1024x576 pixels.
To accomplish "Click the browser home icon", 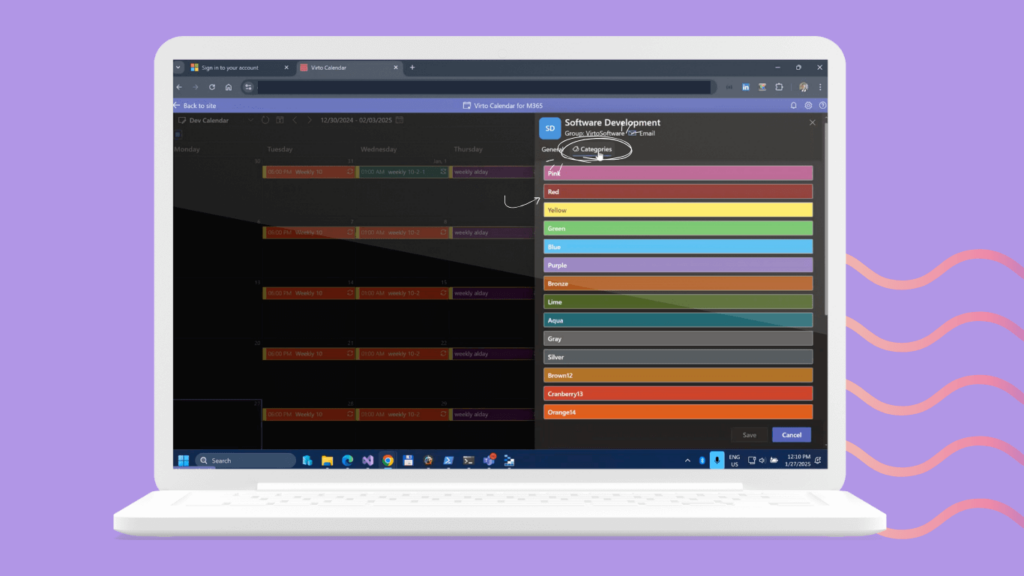I will click(x=229, y=87).
